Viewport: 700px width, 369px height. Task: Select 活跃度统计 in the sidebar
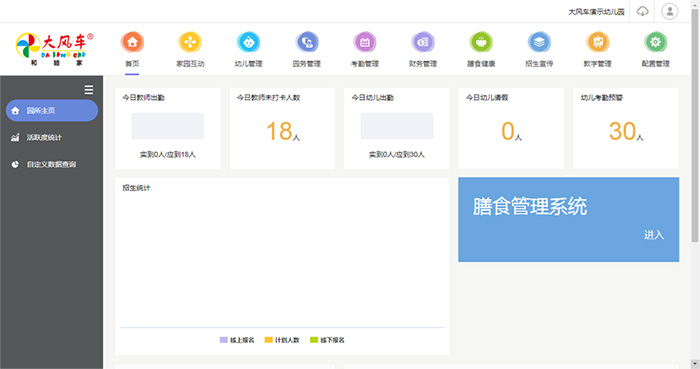[x=52, y=137]
